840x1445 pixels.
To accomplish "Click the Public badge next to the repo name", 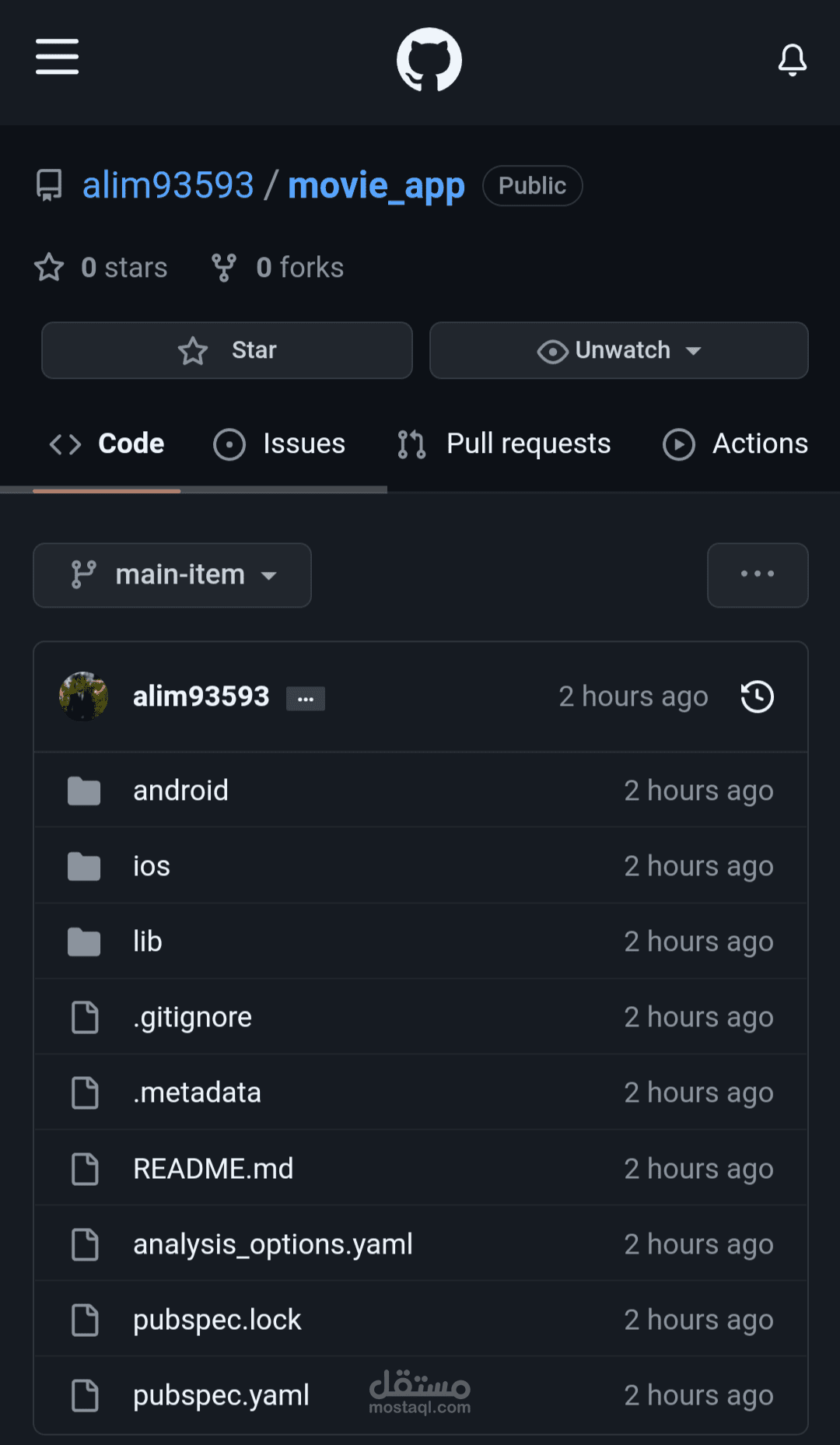I will pos(532,185).
